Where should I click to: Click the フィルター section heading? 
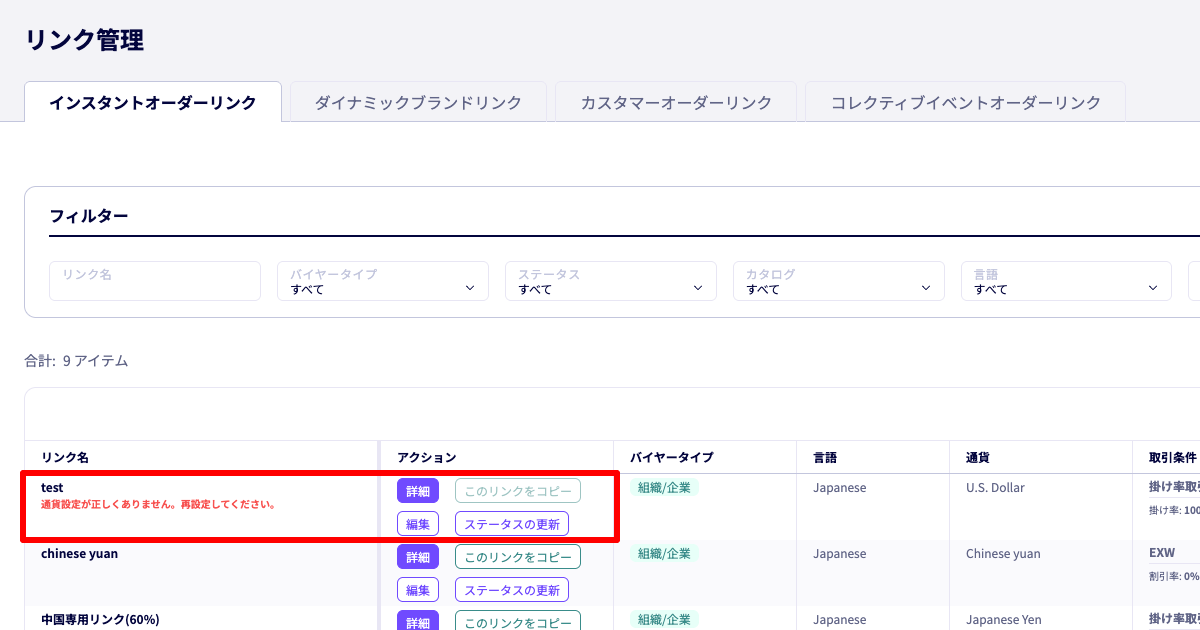[89, 216]
